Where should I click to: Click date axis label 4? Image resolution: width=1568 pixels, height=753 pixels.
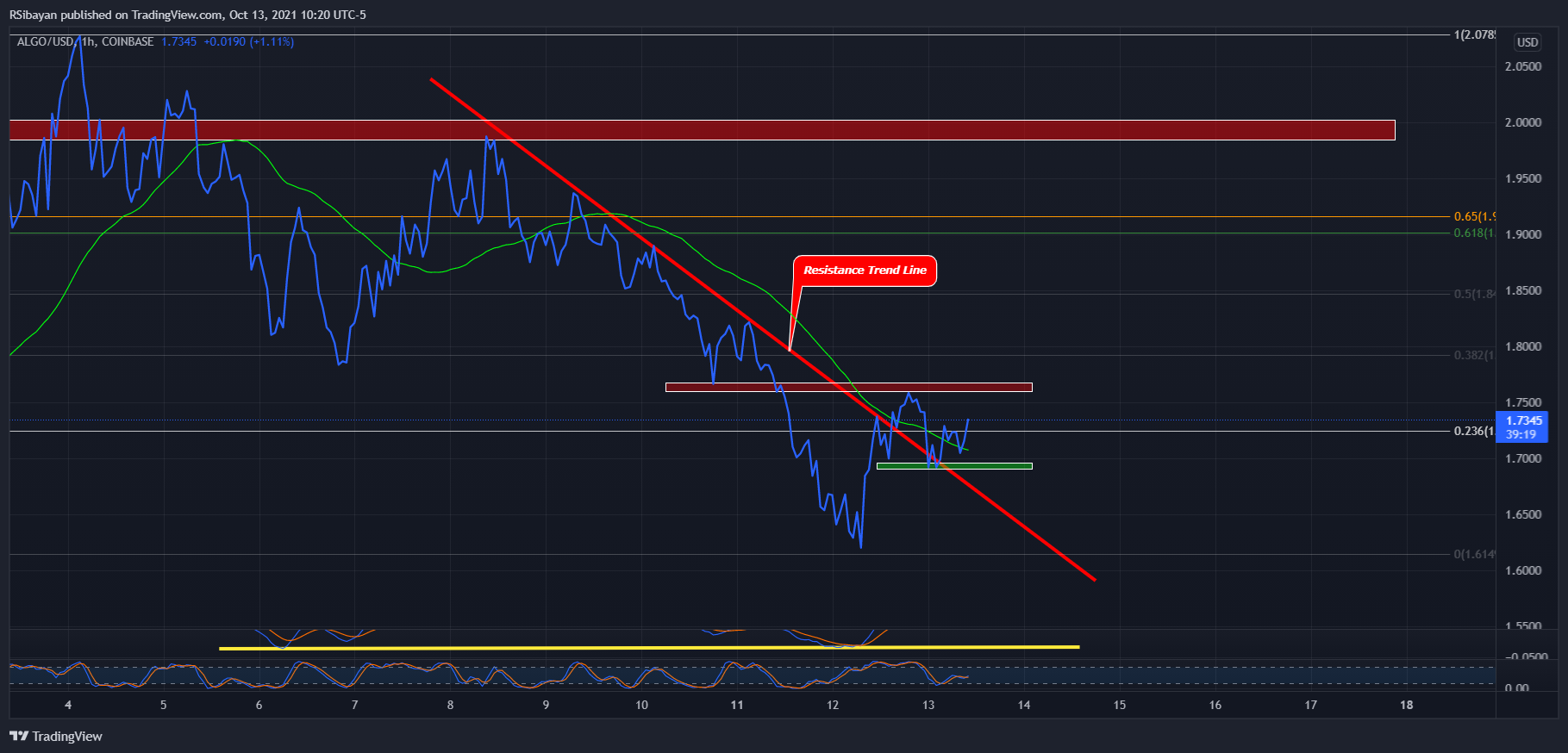click(68, 705)
